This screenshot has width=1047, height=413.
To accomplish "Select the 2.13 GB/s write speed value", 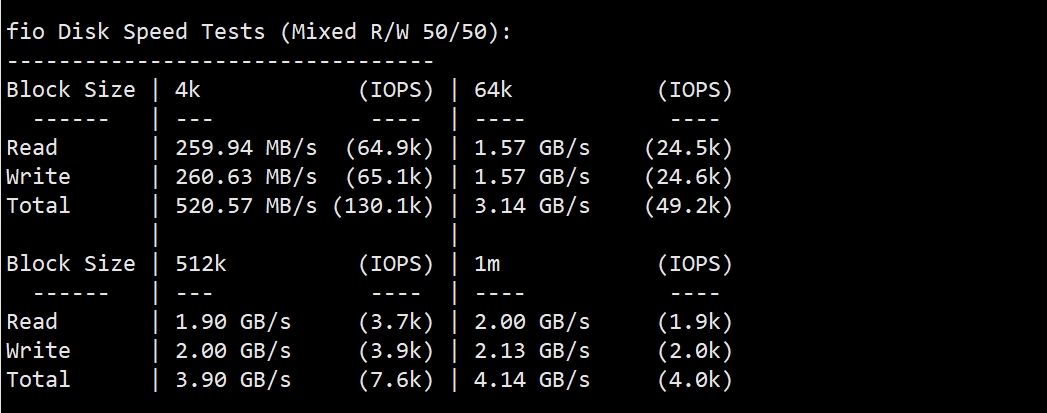I will coord(532,351).
